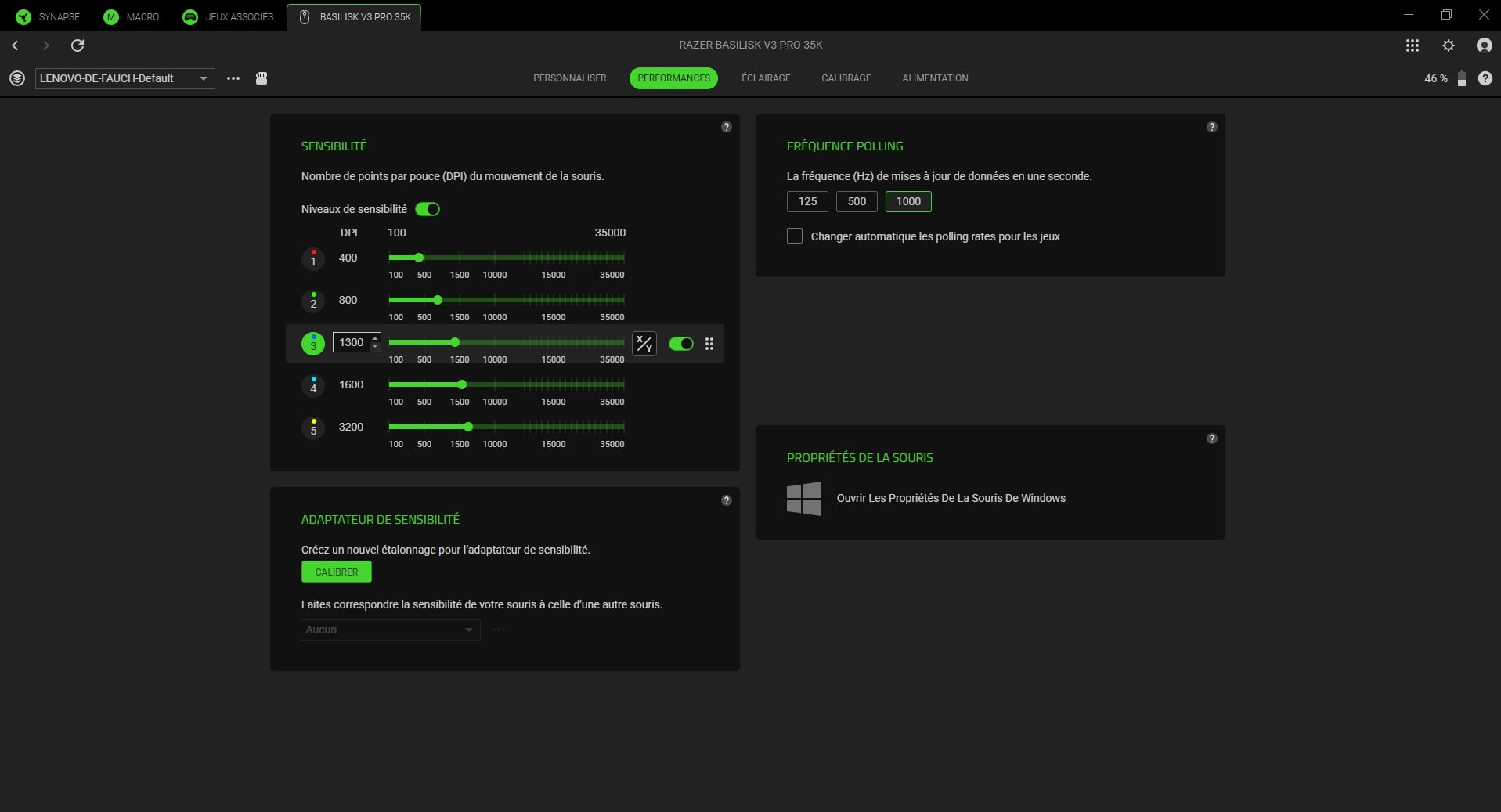Screen dimensions: 1501x812
Task: Open Windows mouse properties link
Action: [951, 498]
